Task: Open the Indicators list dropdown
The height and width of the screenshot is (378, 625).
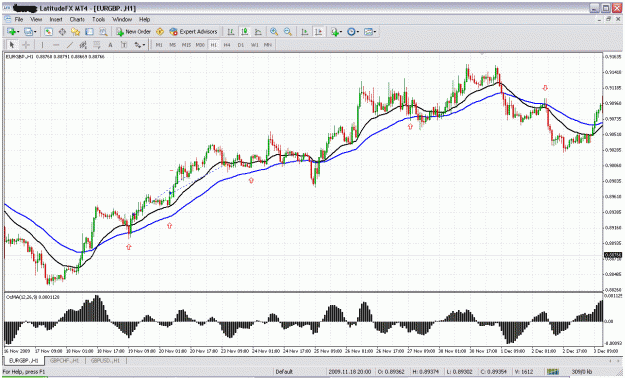Action: tap(336, 32)
